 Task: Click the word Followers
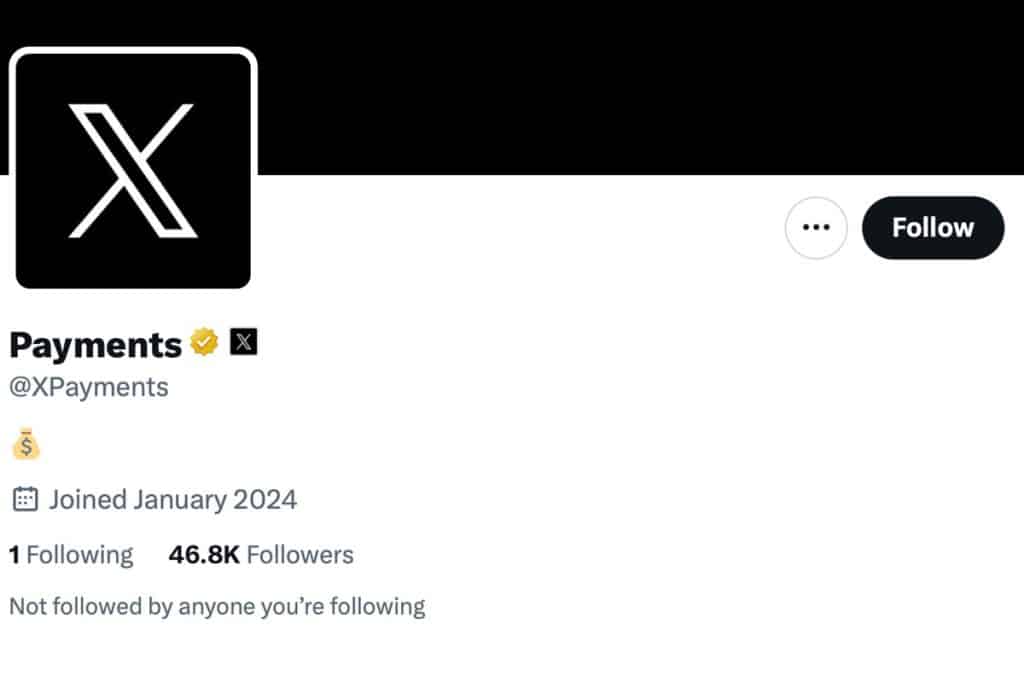(x=300, y=554)
